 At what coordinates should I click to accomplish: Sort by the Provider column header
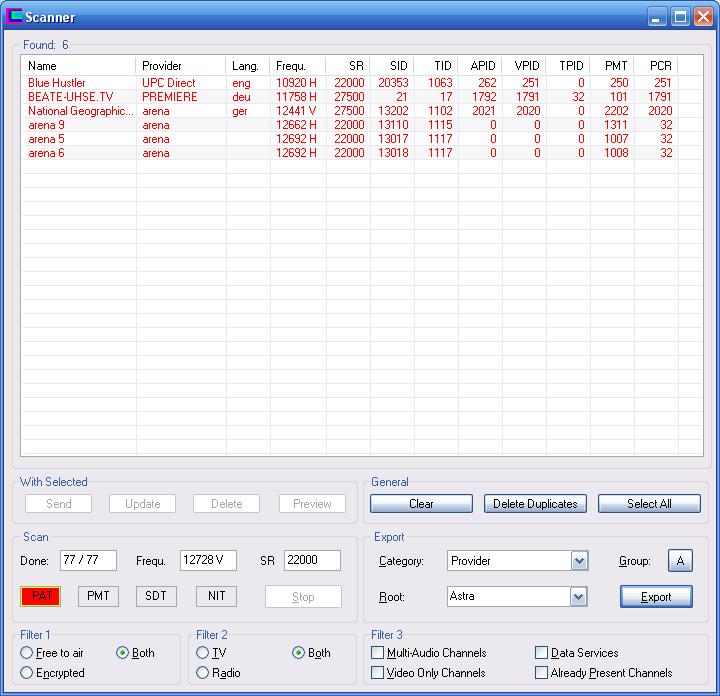(x=180, y=66)
